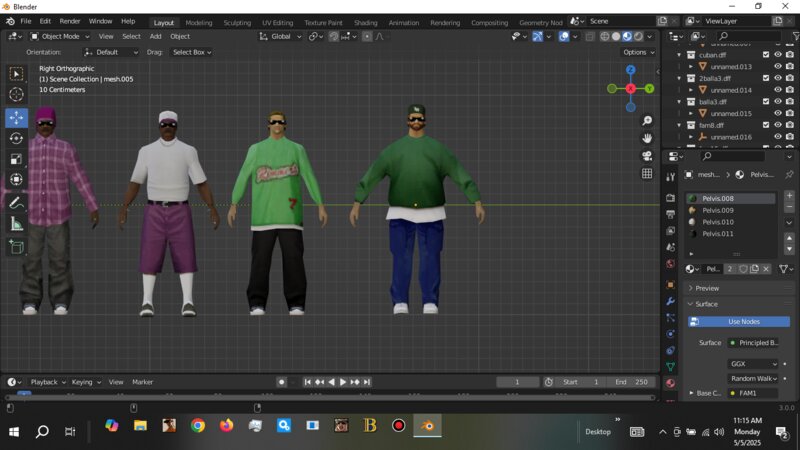Viewport: 800px width, 450px height.
Task: Expand the unnamed.016 tree item
Action: [691, 137]
